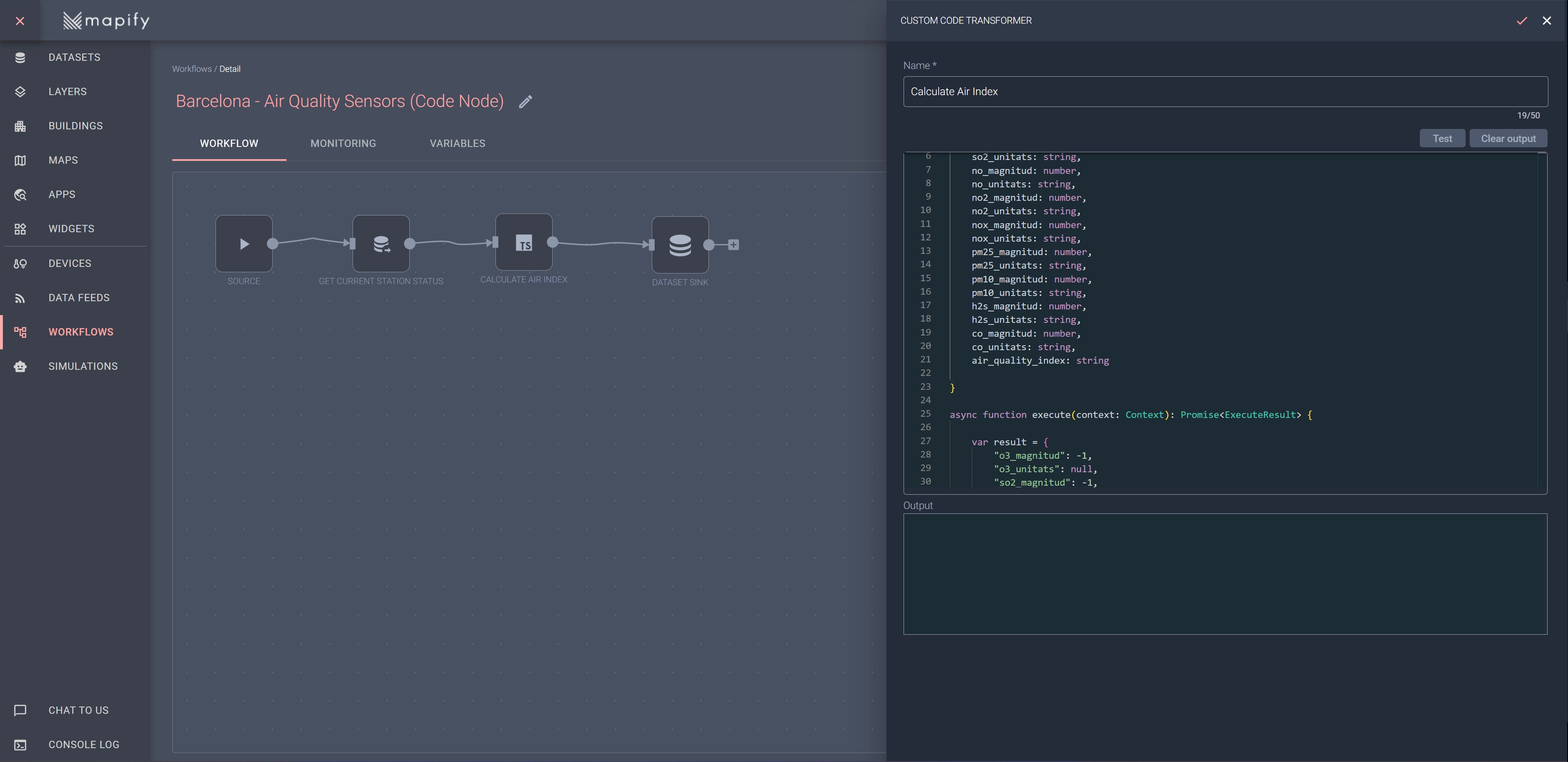Image resolution: width=1568 pixels, height=762 pixels.
Task: Click the workflow title 'Barcelona - Air Quality Sensors'
Action: tap(340, 101)
